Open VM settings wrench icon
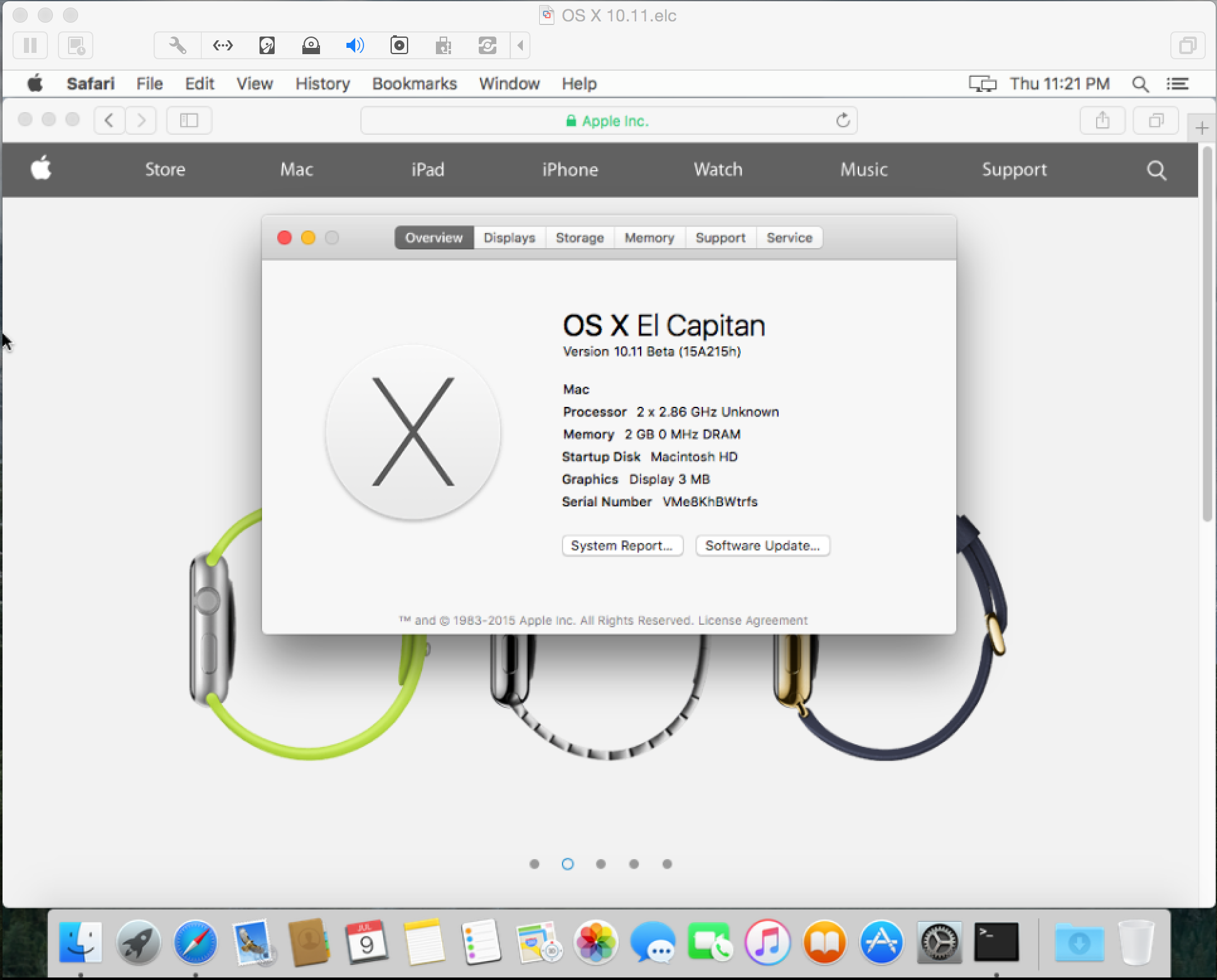 point(178,45)
